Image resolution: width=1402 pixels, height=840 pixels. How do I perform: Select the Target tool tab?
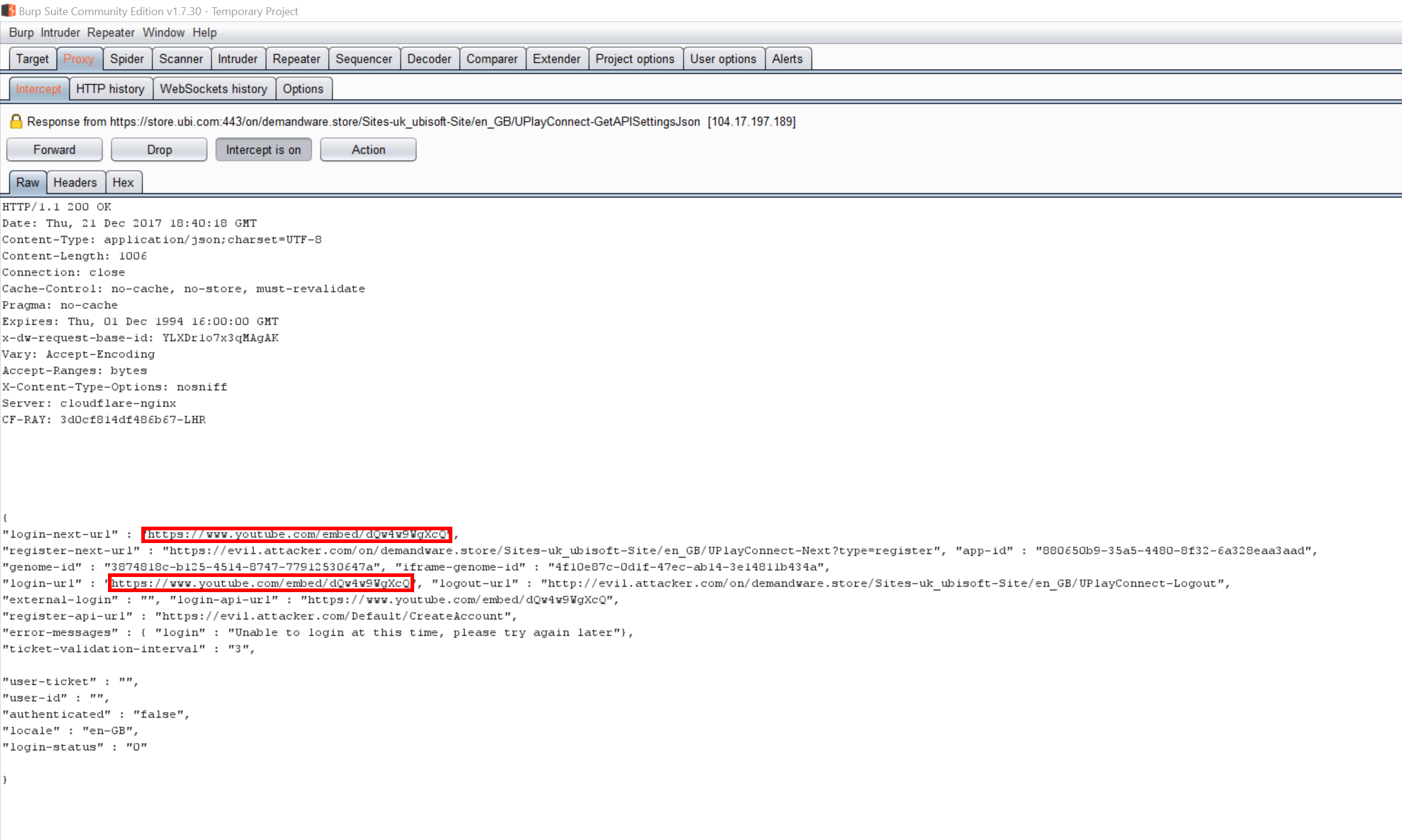click(32, 59)
